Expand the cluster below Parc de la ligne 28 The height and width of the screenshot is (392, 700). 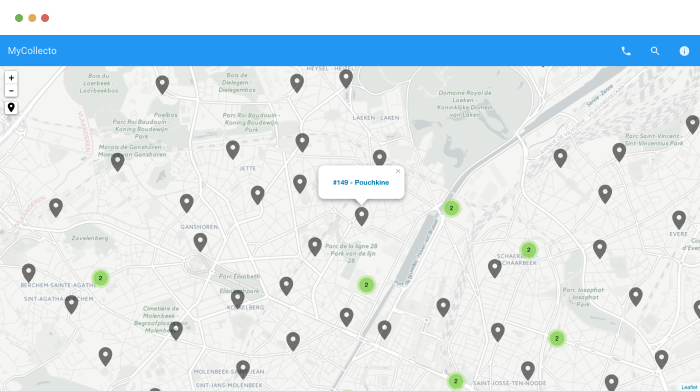click(366, 285)
